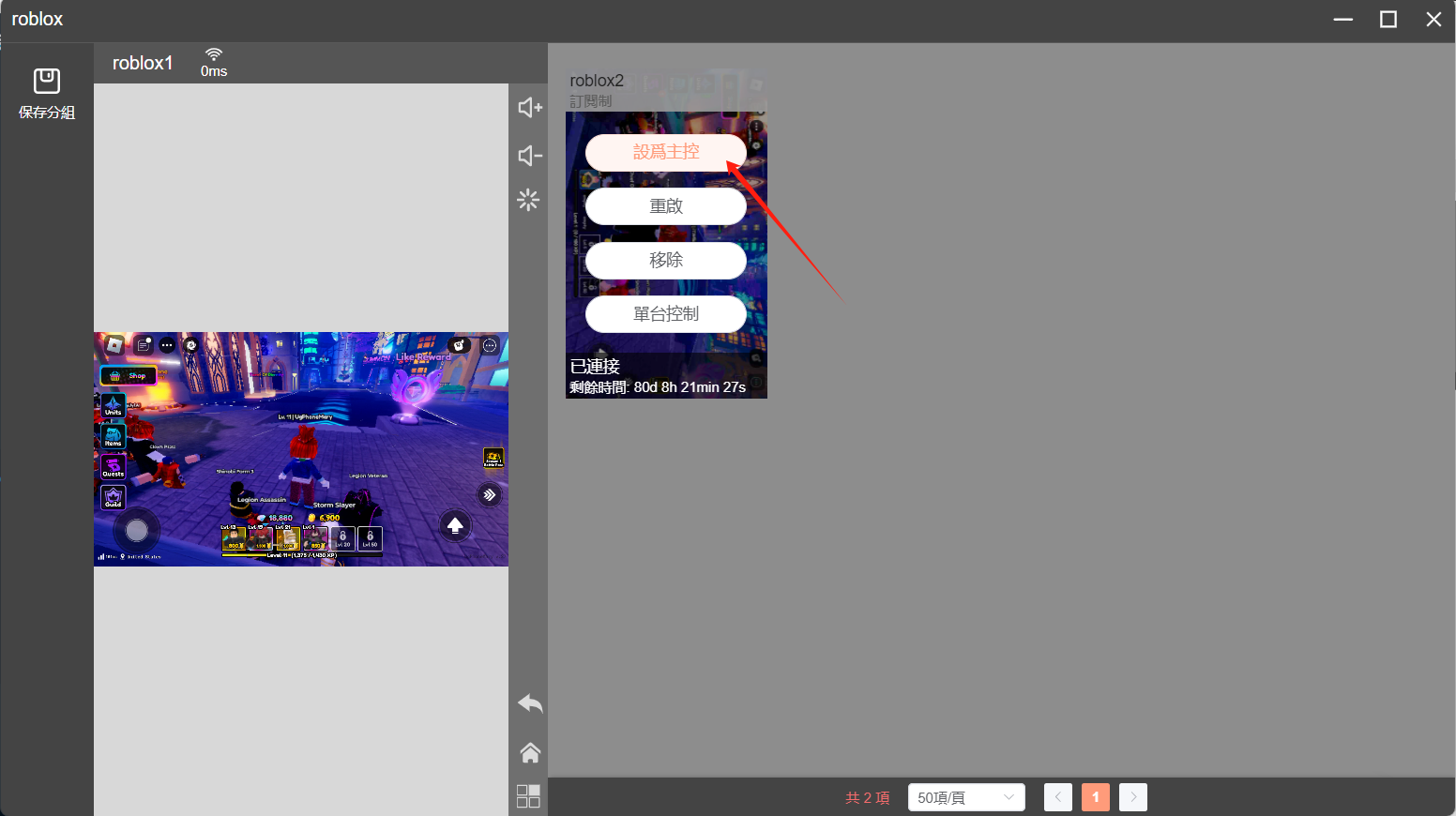The height and width of the screenshot is (816, 1456).
Task: Open the Units menu in game
Action: pos(114,406)
